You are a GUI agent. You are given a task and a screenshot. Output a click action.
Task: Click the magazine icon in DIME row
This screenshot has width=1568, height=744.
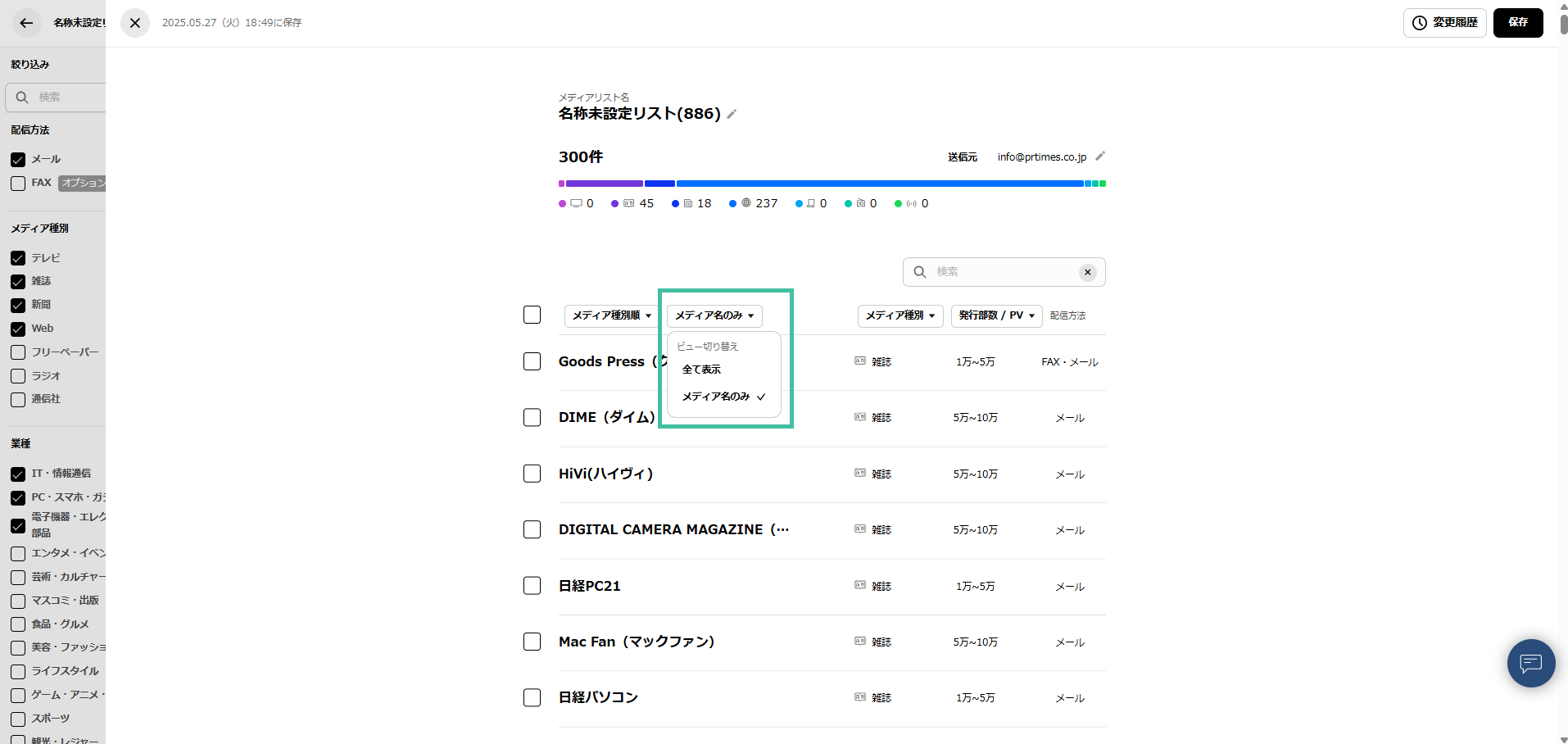click(x=859, y=417)
